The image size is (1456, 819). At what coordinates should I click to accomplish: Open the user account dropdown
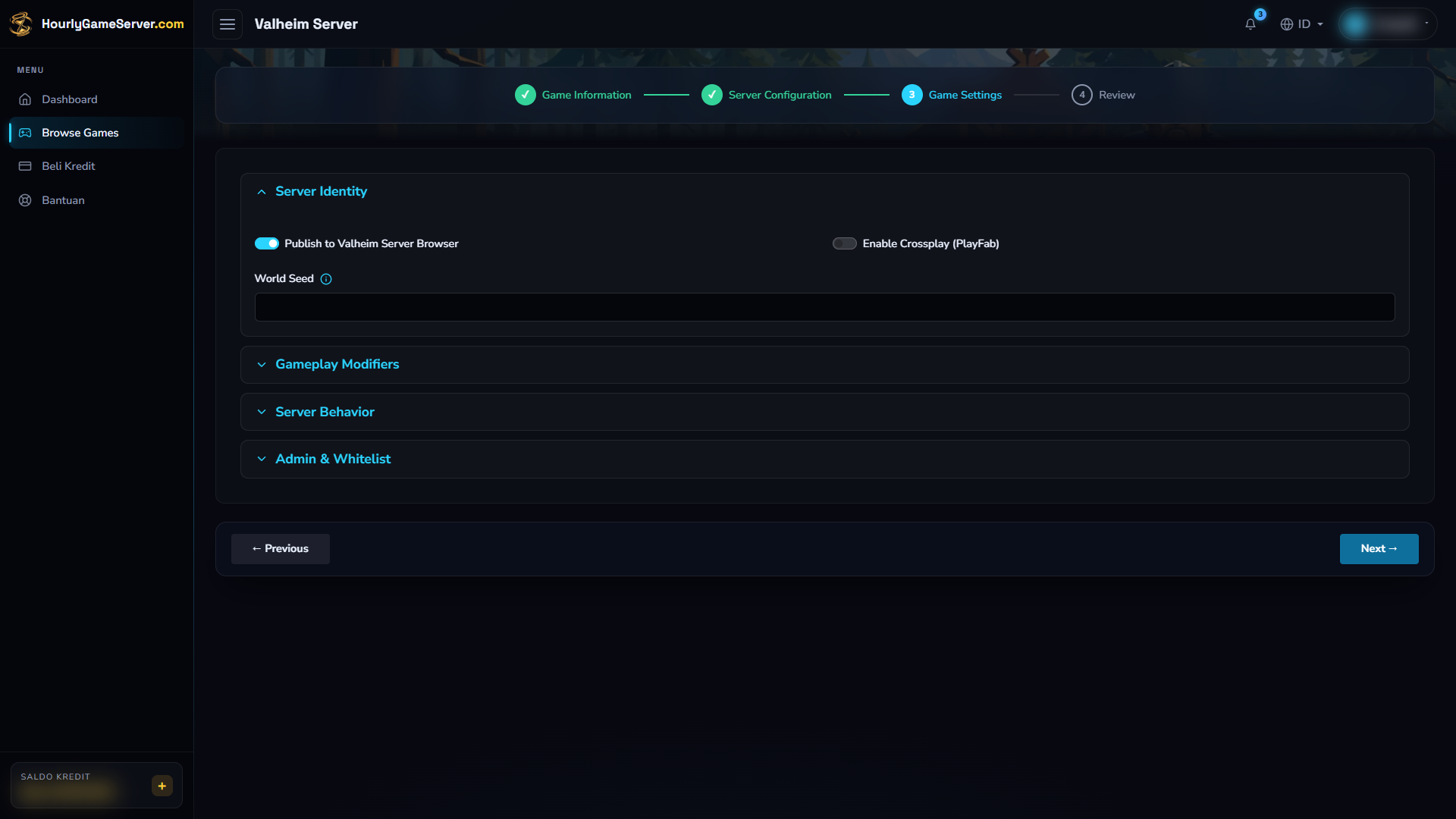coord(1388,24)
